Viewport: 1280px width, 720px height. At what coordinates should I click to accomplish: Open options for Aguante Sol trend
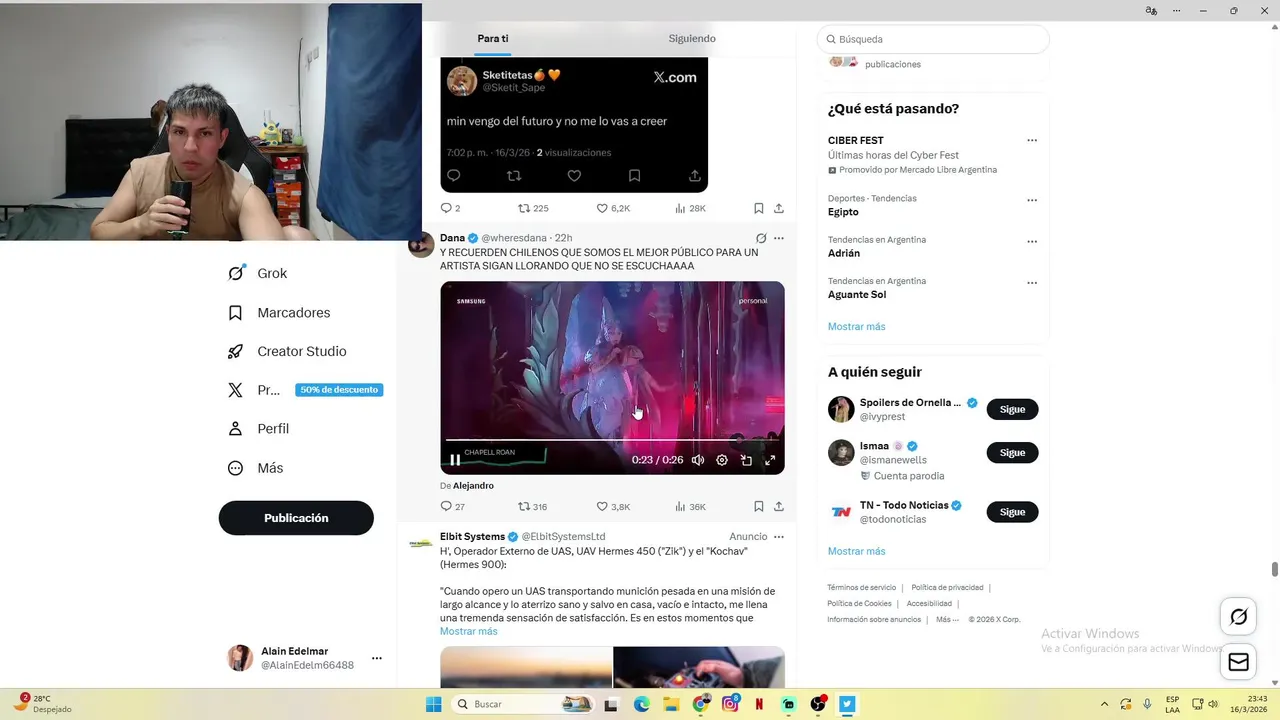(1032, 283)
